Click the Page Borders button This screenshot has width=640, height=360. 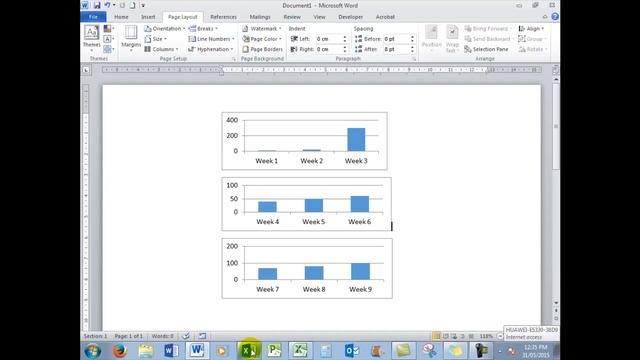262,49
